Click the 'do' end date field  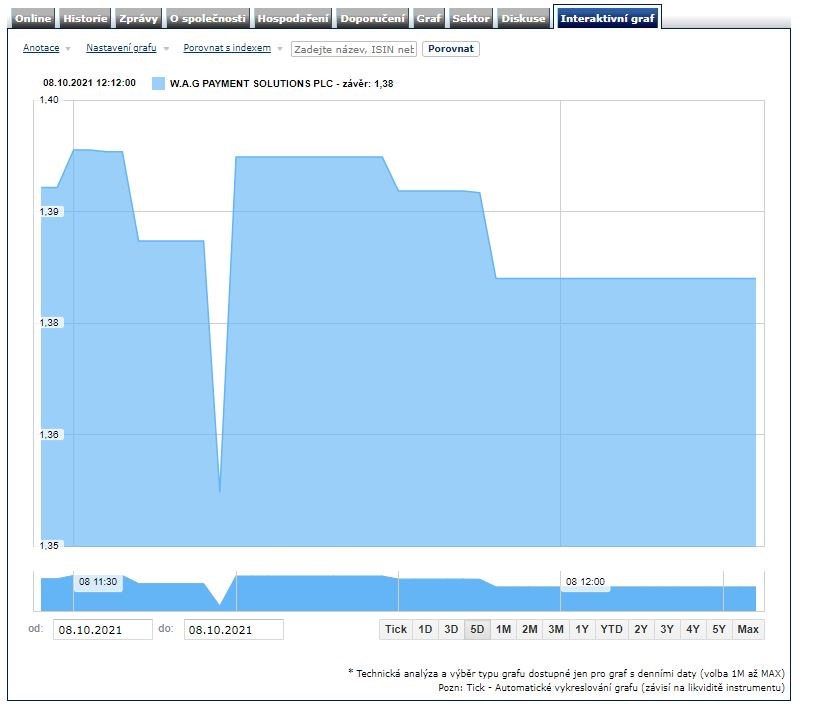click(233, 630)
